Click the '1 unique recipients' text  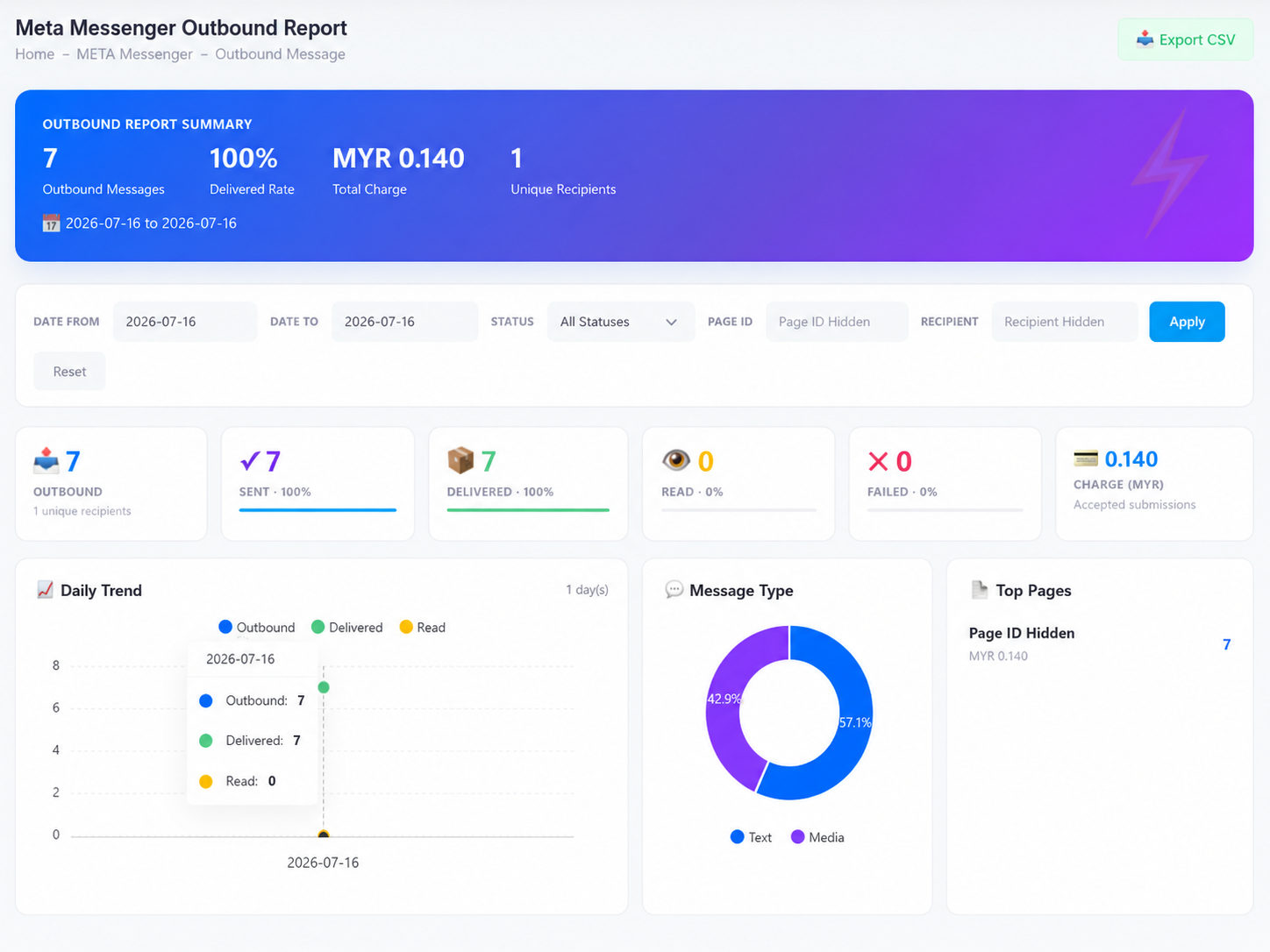(x=82, y=511)
